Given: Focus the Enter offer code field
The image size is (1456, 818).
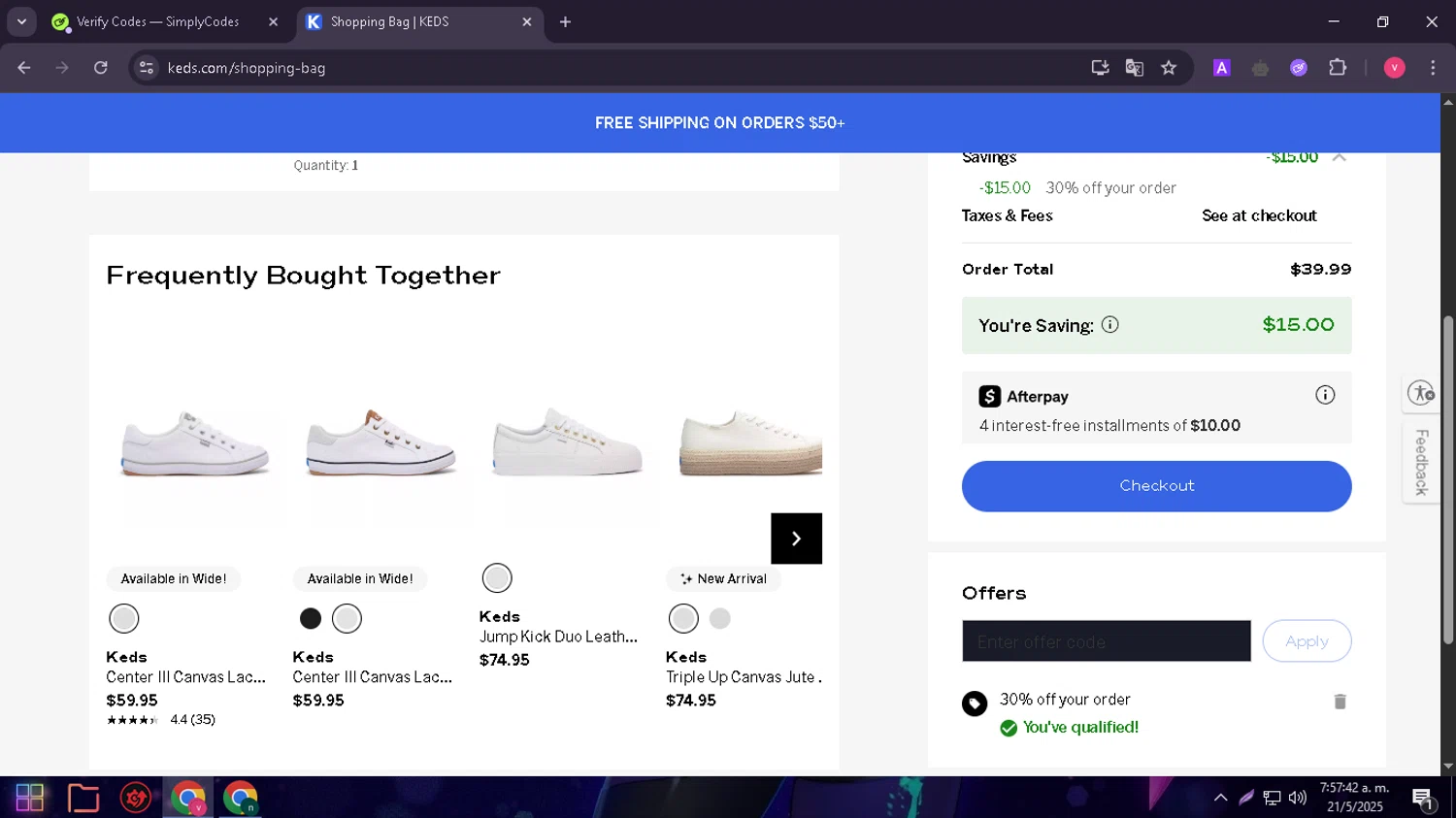Looking at the screenshot, I should [1106, 641].
